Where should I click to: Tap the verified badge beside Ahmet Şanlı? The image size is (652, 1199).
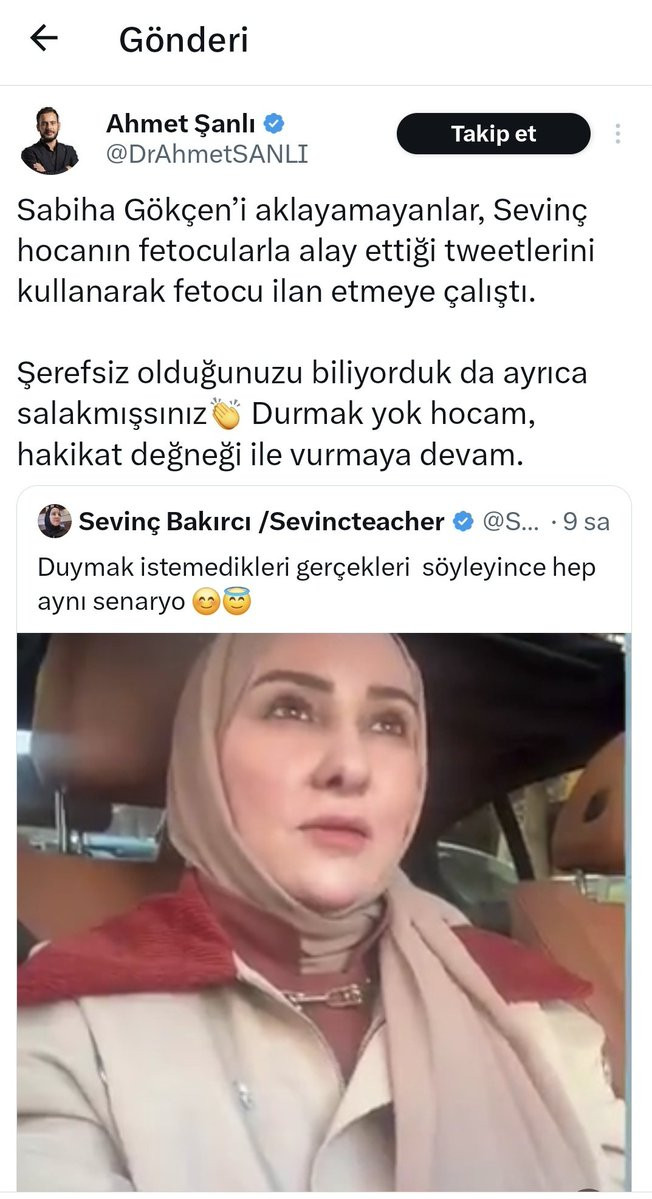[274, 122]
